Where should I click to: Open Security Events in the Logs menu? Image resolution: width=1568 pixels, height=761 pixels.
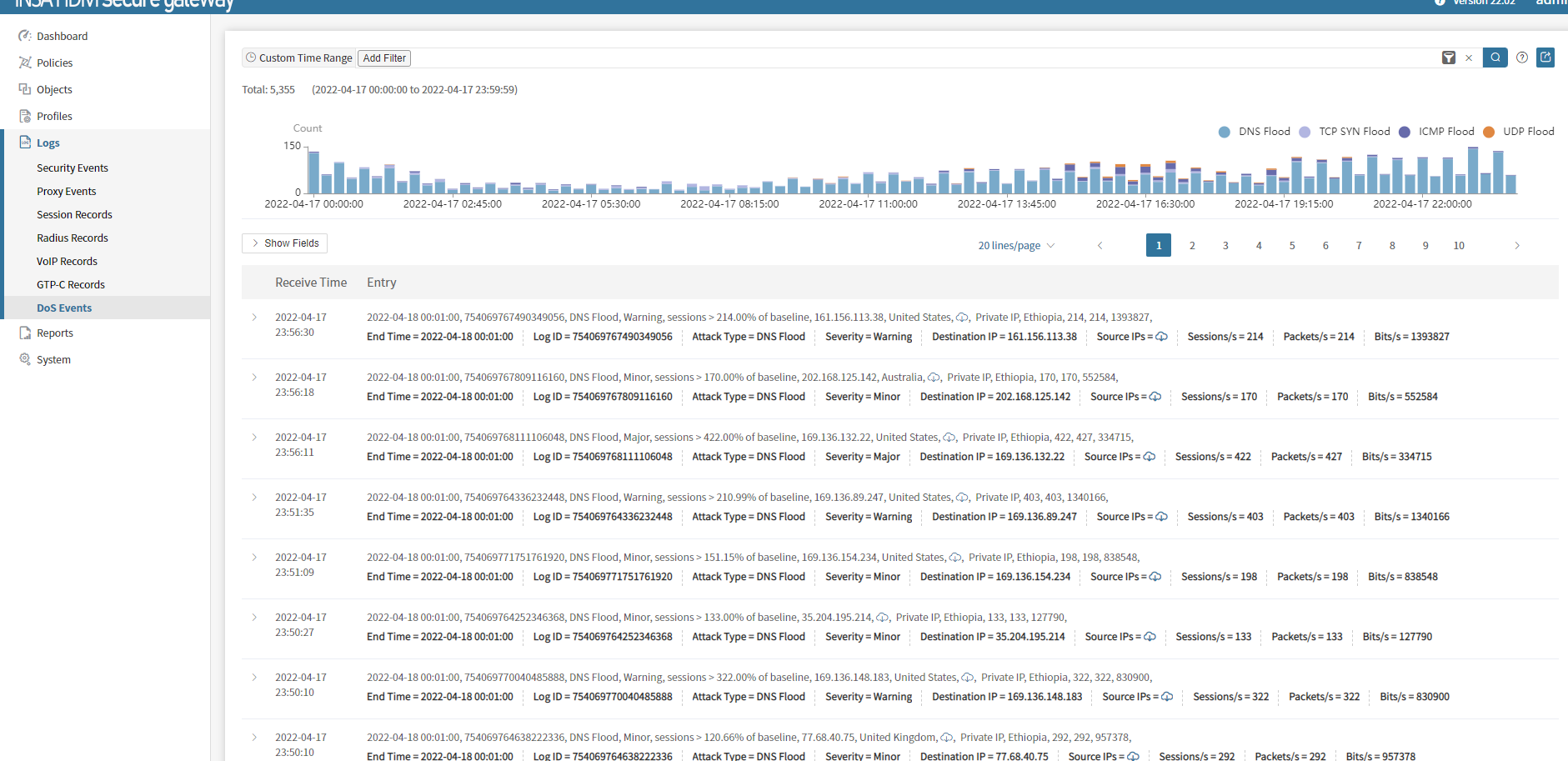[x=73, y=168]
